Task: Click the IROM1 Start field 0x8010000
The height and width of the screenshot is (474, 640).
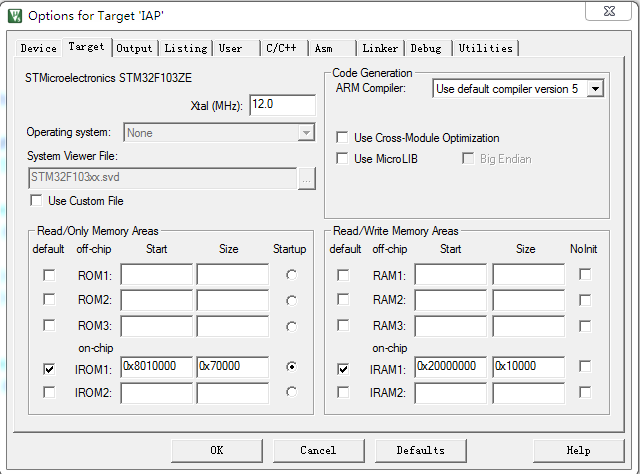Action: click(x=156, y=367)
